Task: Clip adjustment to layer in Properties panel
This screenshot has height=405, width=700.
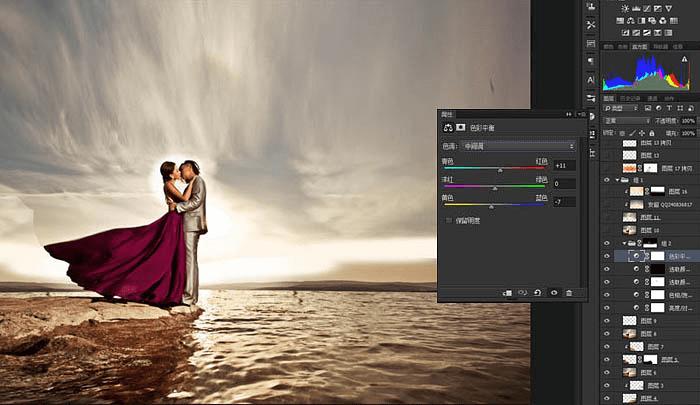Action: pyautogui.click(x=508, y=293)
